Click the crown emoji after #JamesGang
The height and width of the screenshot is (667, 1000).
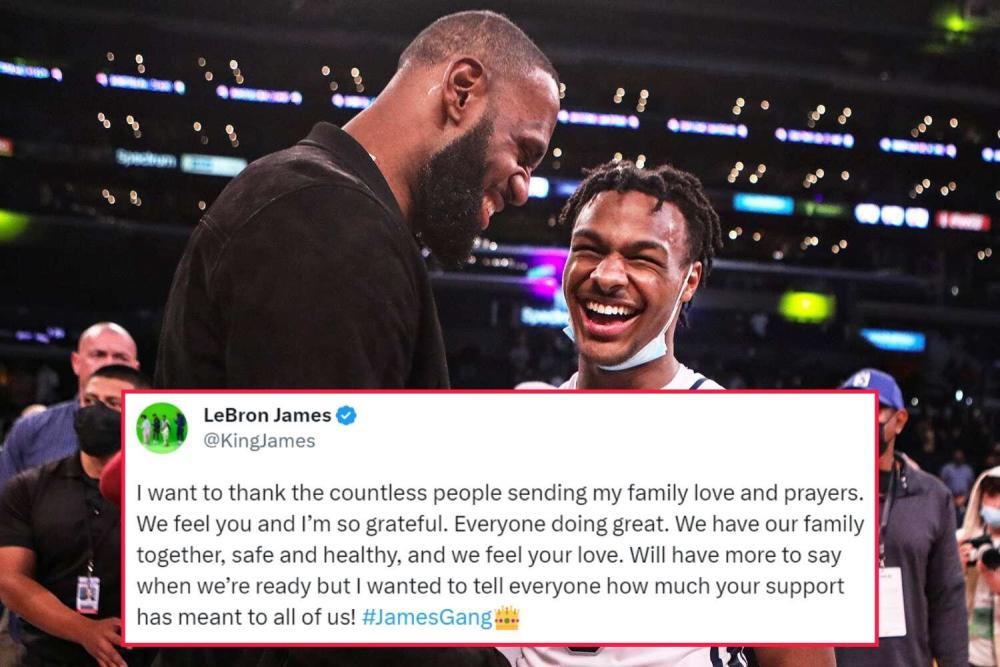507,617
